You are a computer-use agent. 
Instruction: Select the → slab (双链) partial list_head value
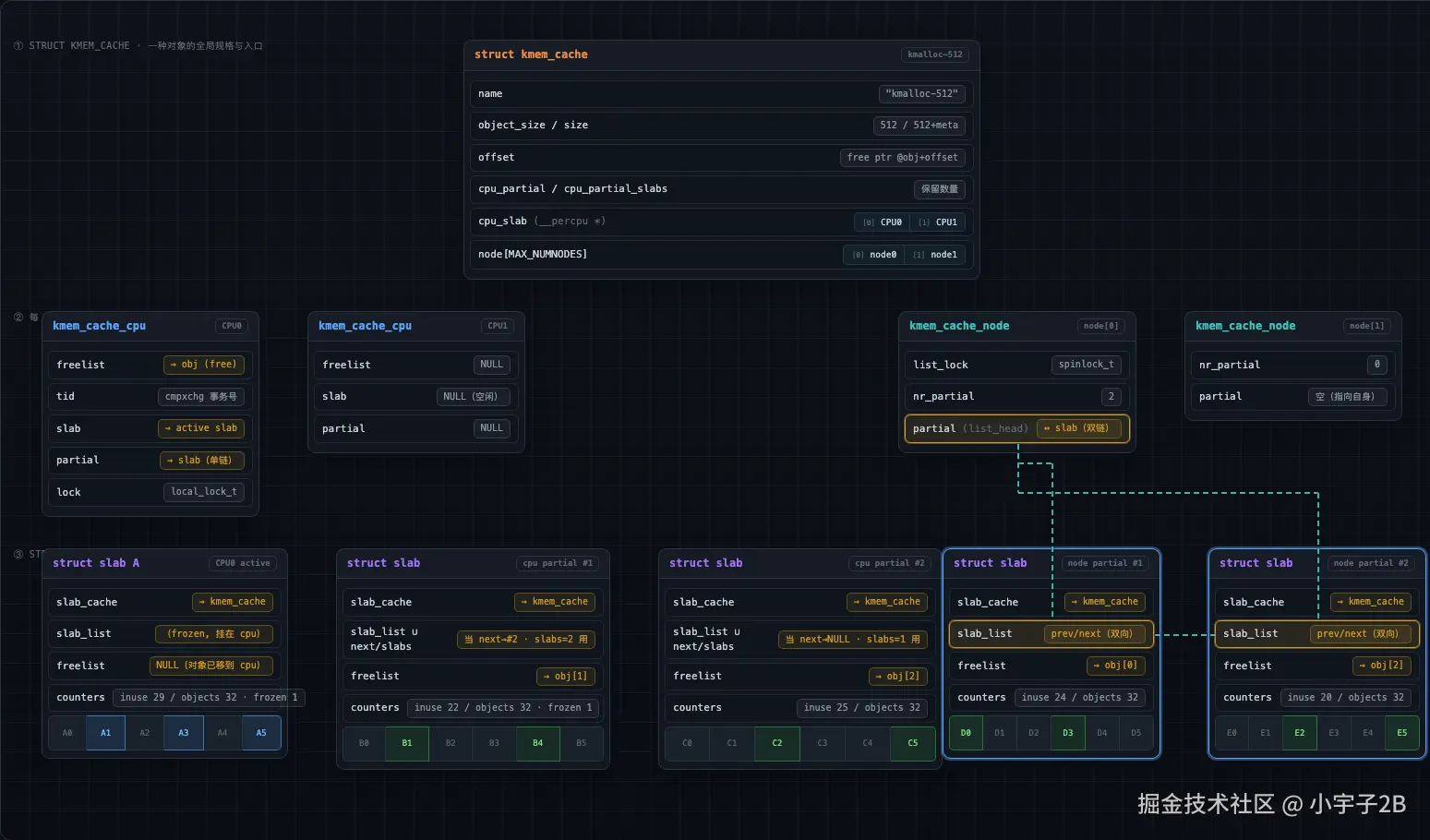coord(1079,428)
